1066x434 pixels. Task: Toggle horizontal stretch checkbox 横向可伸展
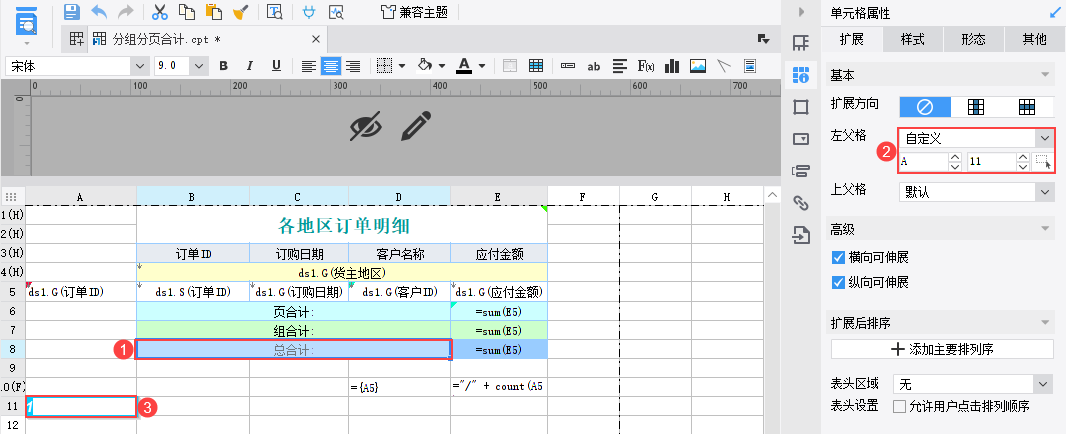point(838,258)
